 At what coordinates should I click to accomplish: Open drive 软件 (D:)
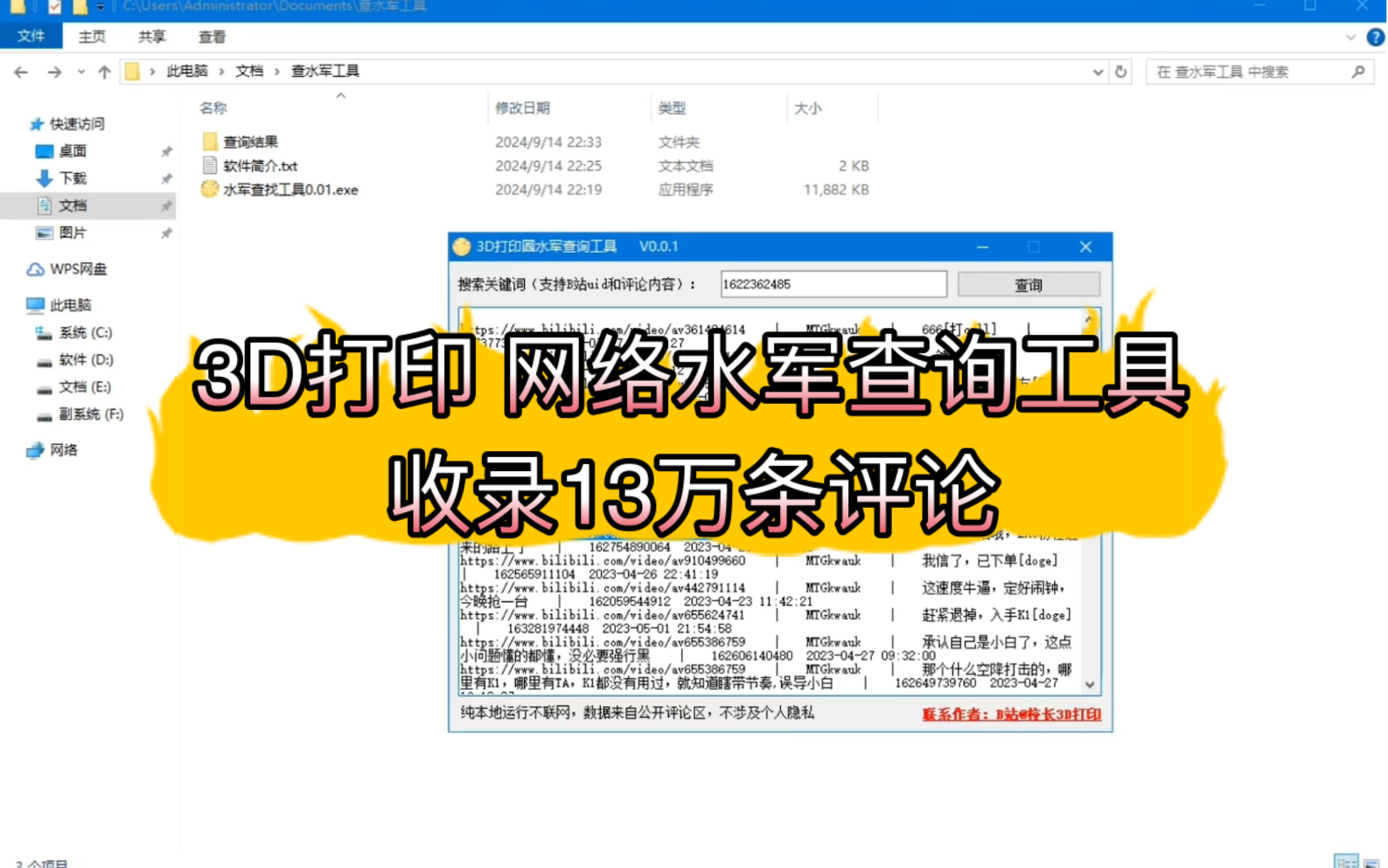pyautogui.click(x=86, y=359)
